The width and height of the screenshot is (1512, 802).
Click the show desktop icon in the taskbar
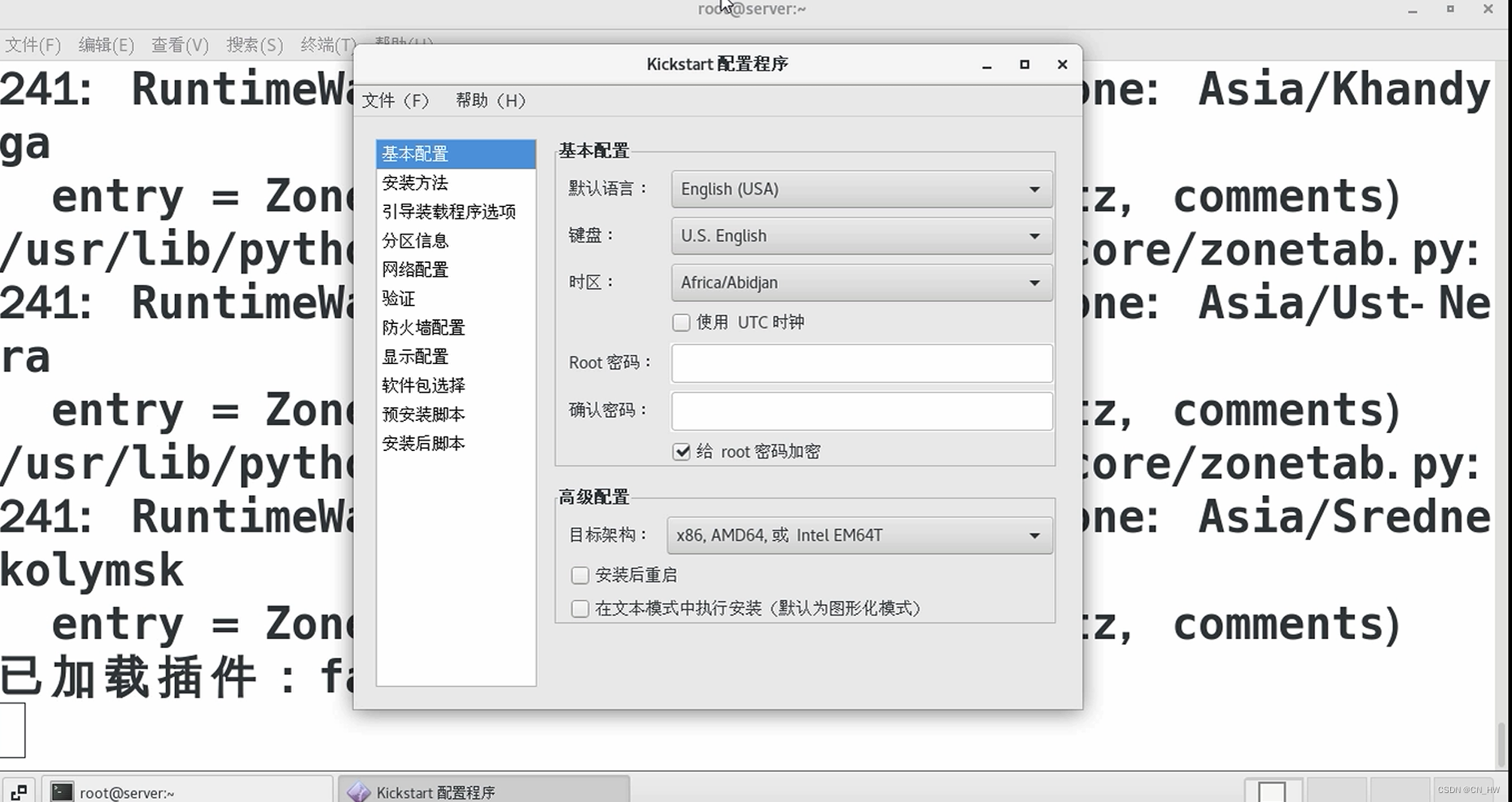[x=19, y=791]
